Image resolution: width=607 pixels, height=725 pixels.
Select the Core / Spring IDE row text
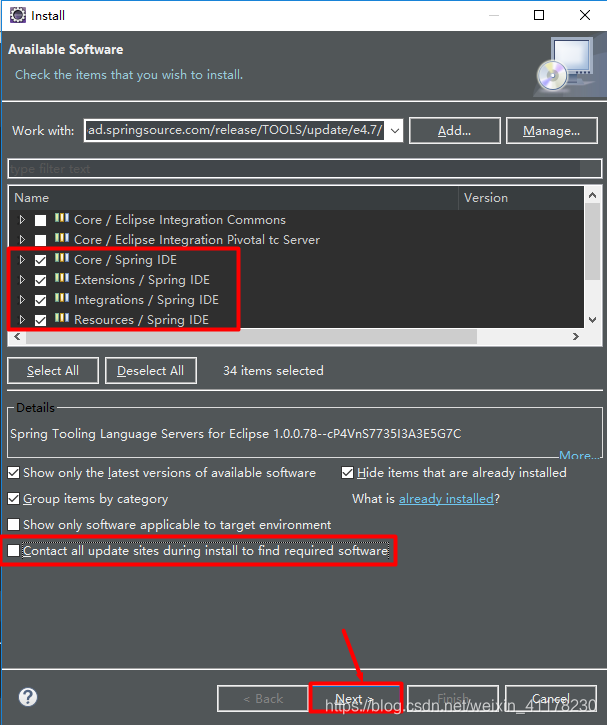coord(125,260)
